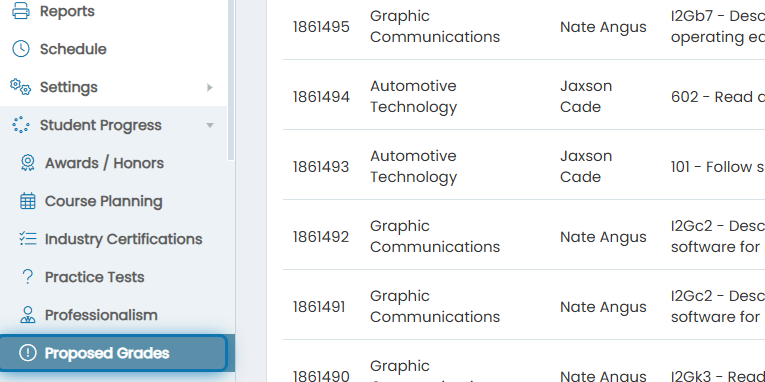Click Graphic Communications in row 1861492
Image resolution: width=765 pixels, height=382 pixels.
click(435, 237)
